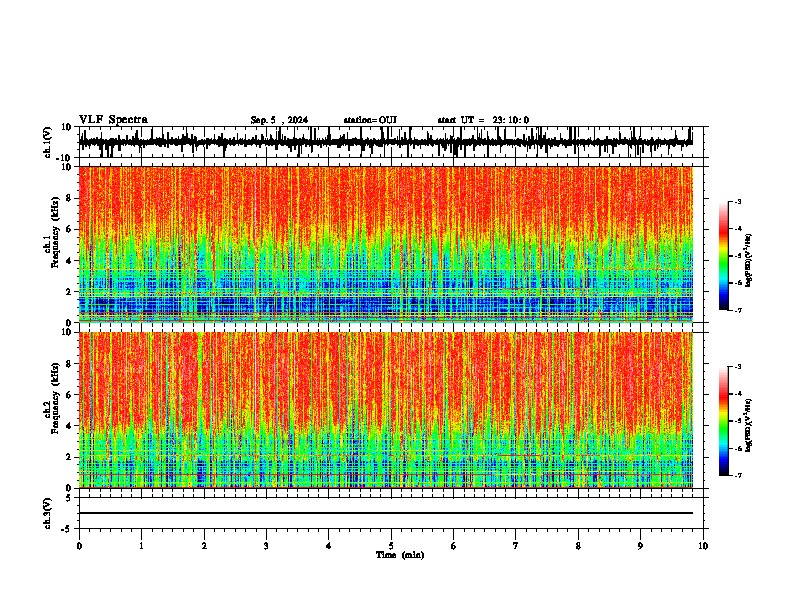Click the flat ch.3 voltage trace line

tap(386, 513)
